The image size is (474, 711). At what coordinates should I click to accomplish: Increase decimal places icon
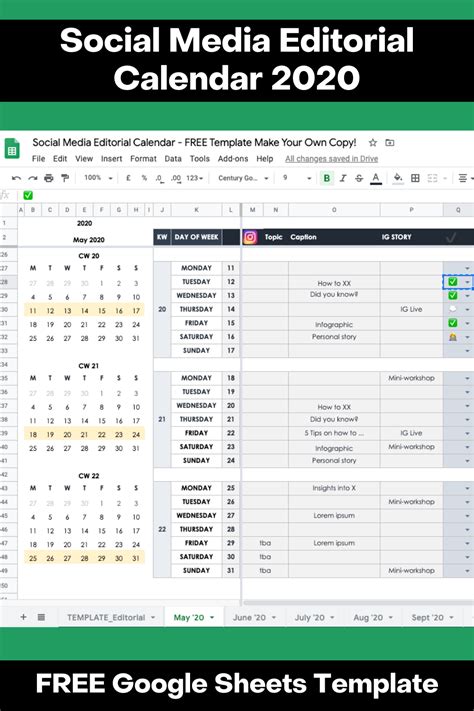176,178
